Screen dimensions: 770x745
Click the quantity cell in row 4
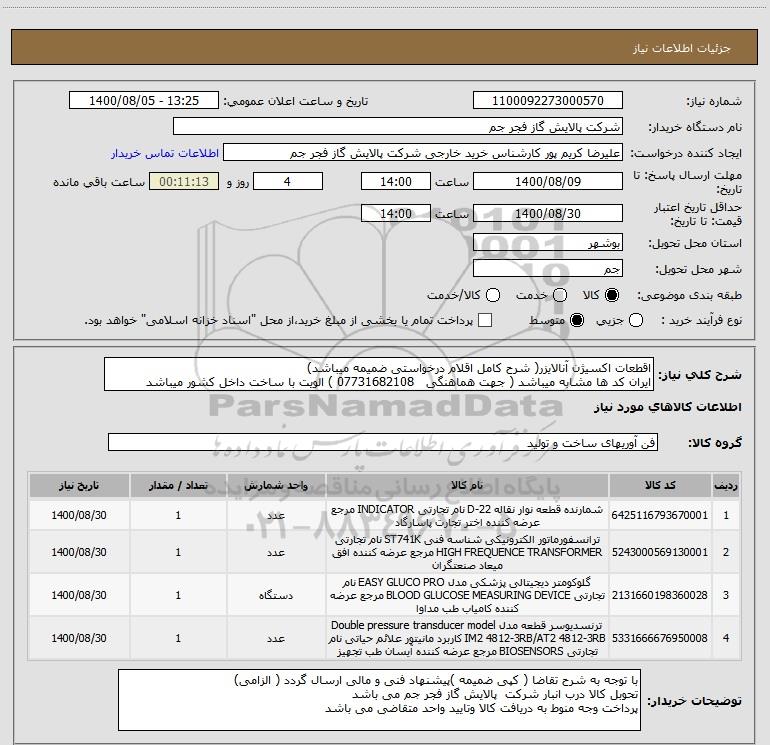click(x=178, y=638)
